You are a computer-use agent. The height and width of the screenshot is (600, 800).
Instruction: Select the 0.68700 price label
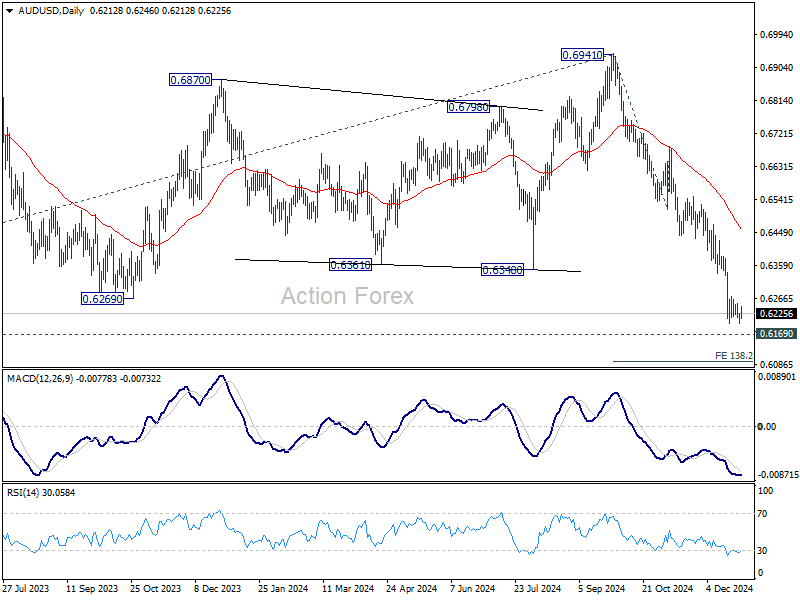(x=190, y=80)
